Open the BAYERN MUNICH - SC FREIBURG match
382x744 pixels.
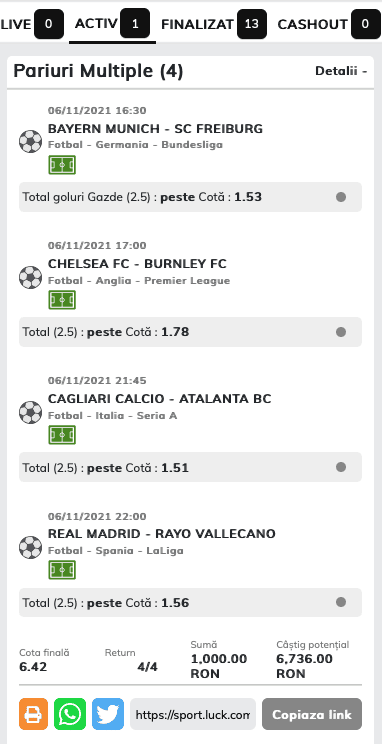tap(155, 129)
